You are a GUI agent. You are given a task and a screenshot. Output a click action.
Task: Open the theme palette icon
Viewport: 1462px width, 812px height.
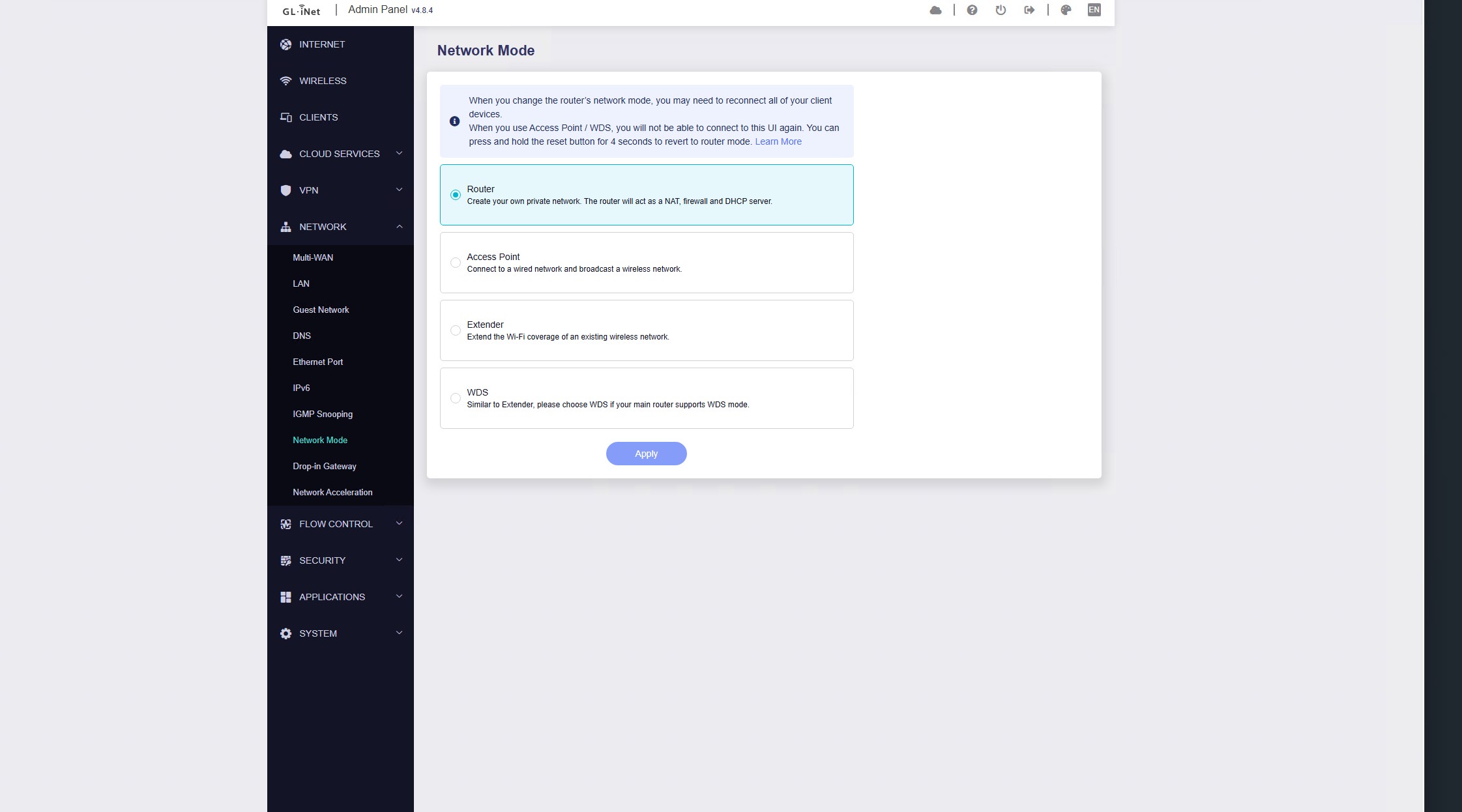tap(1066, 10)
